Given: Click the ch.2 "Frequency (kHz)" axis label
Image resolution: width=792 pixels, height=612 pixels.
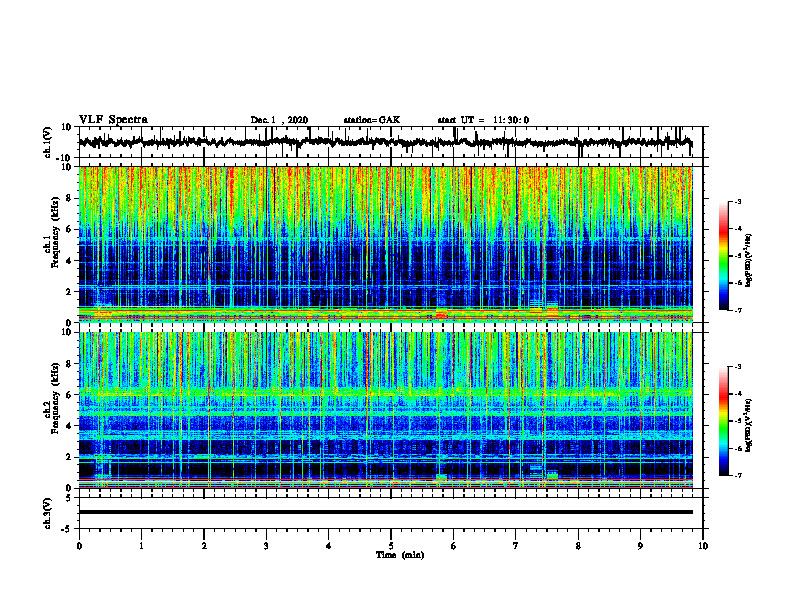Looking at the screenshot, I should [x=55, y=398].
